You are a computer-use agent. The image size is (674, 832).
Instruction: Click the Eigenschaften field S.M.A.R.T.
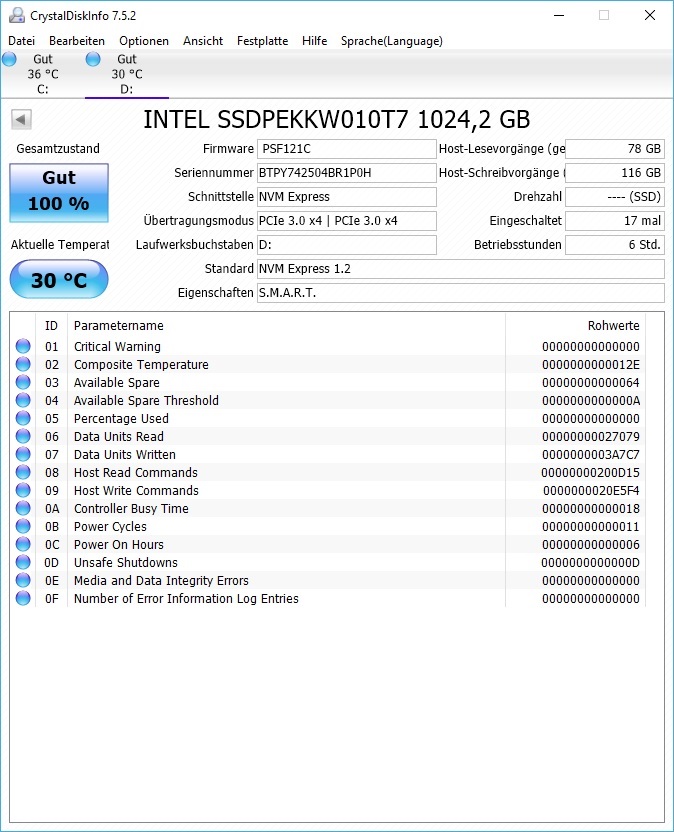tap(461, 292)
